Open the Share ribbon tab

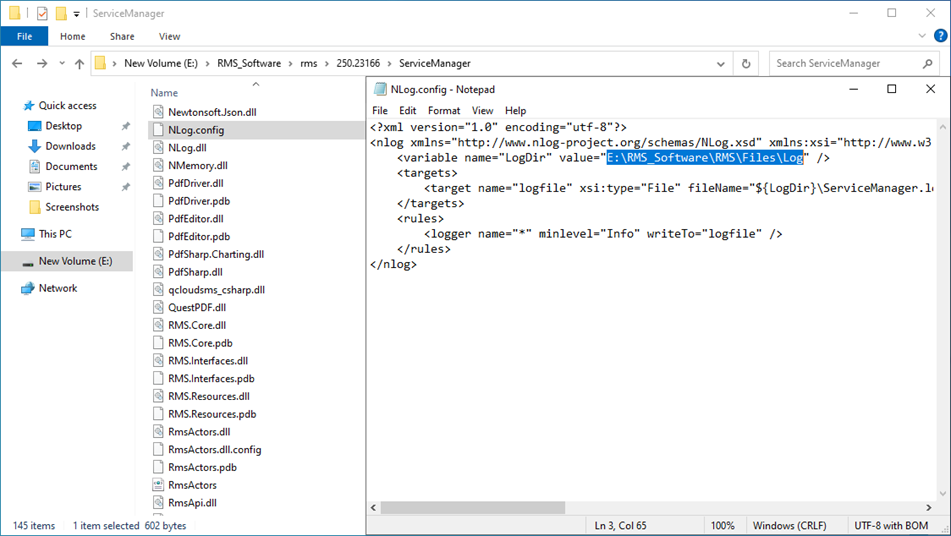pyautogui.click(x=122, y=36)
